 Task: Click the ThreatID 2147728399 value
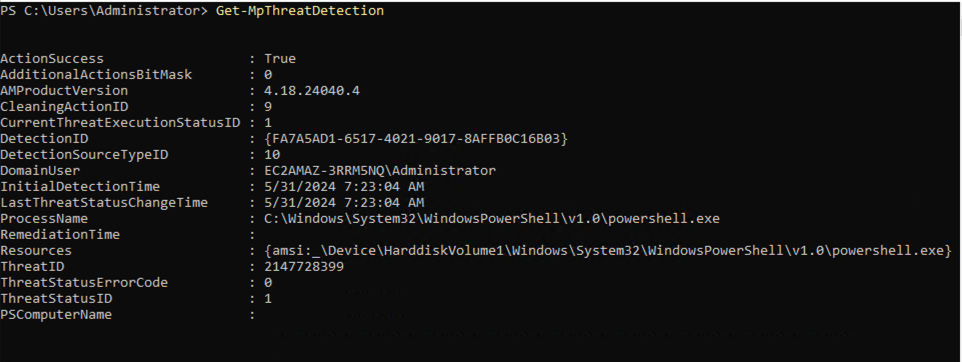[x=304, y=267]
